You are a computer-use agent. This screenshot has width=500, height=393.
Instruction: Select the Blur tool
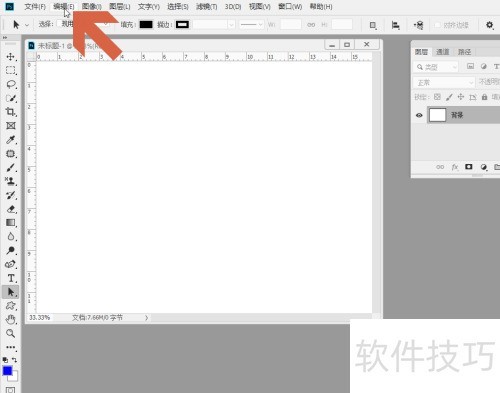(x=11, y=237)
